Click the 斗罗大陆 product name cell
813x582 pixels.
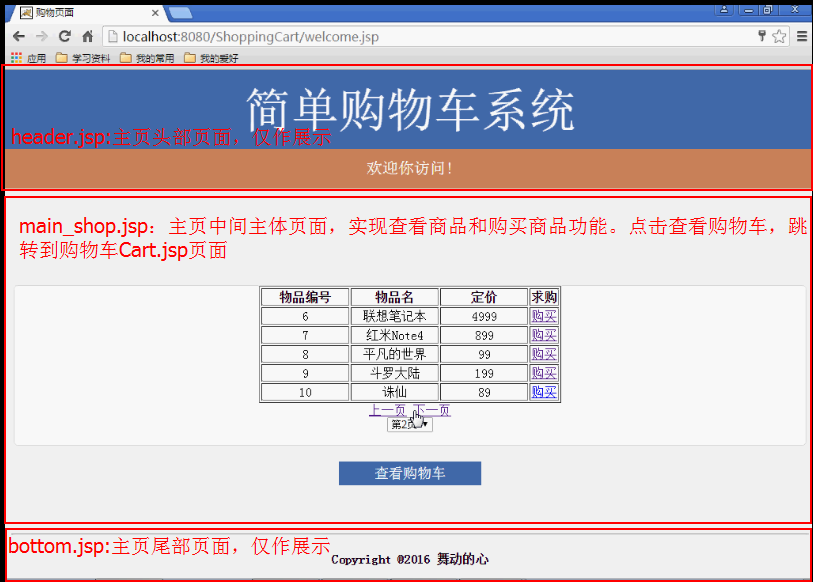click(x=395, y=373)
